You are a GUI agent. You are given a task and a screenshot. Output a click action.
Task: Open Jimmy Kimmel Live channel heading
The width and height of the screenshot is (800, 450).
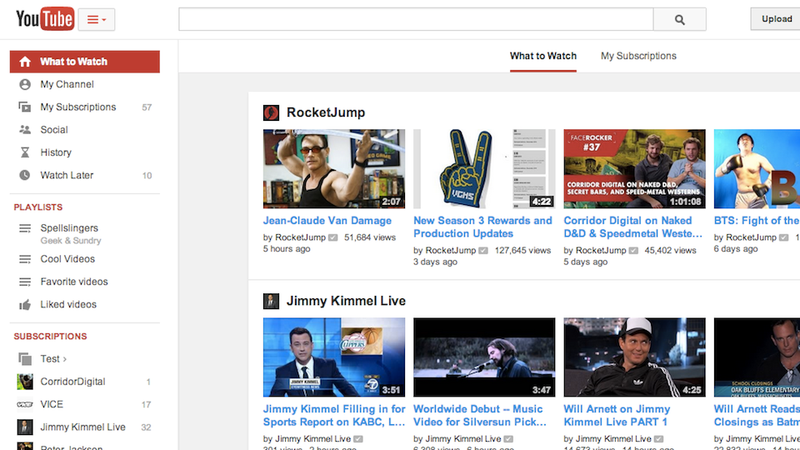point(346,301)
